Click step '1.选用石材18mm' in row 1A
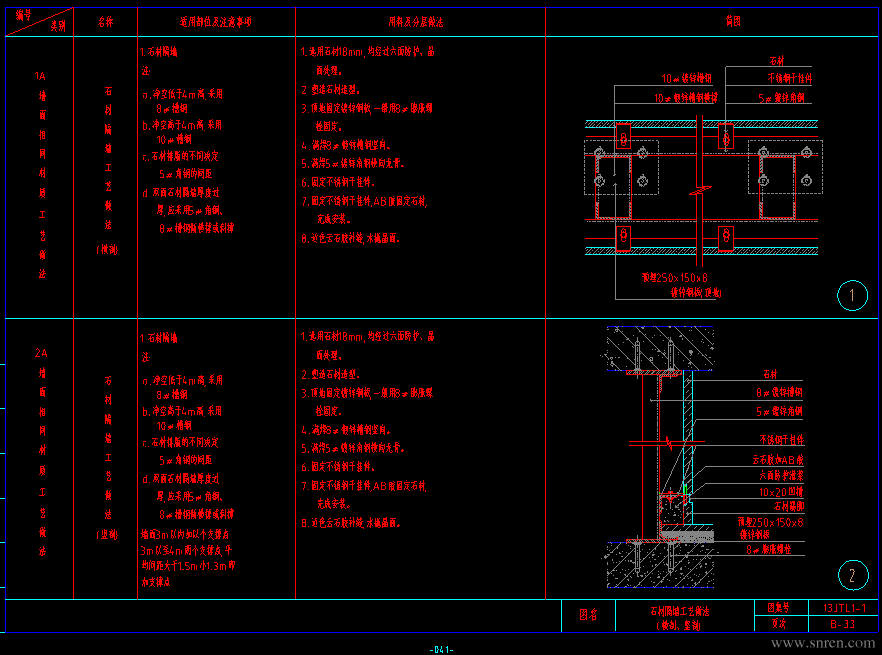Image resolution: width=882 pixels, height=655 pixels. [x=368, y=52]
